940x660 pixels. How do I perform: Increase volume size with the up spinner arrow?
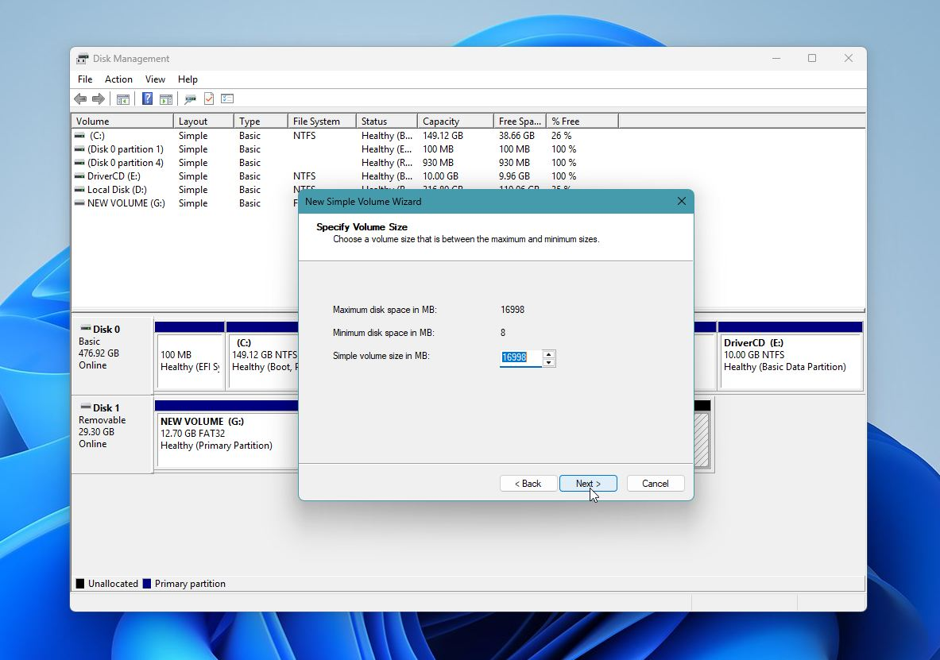tap(549, 354)
